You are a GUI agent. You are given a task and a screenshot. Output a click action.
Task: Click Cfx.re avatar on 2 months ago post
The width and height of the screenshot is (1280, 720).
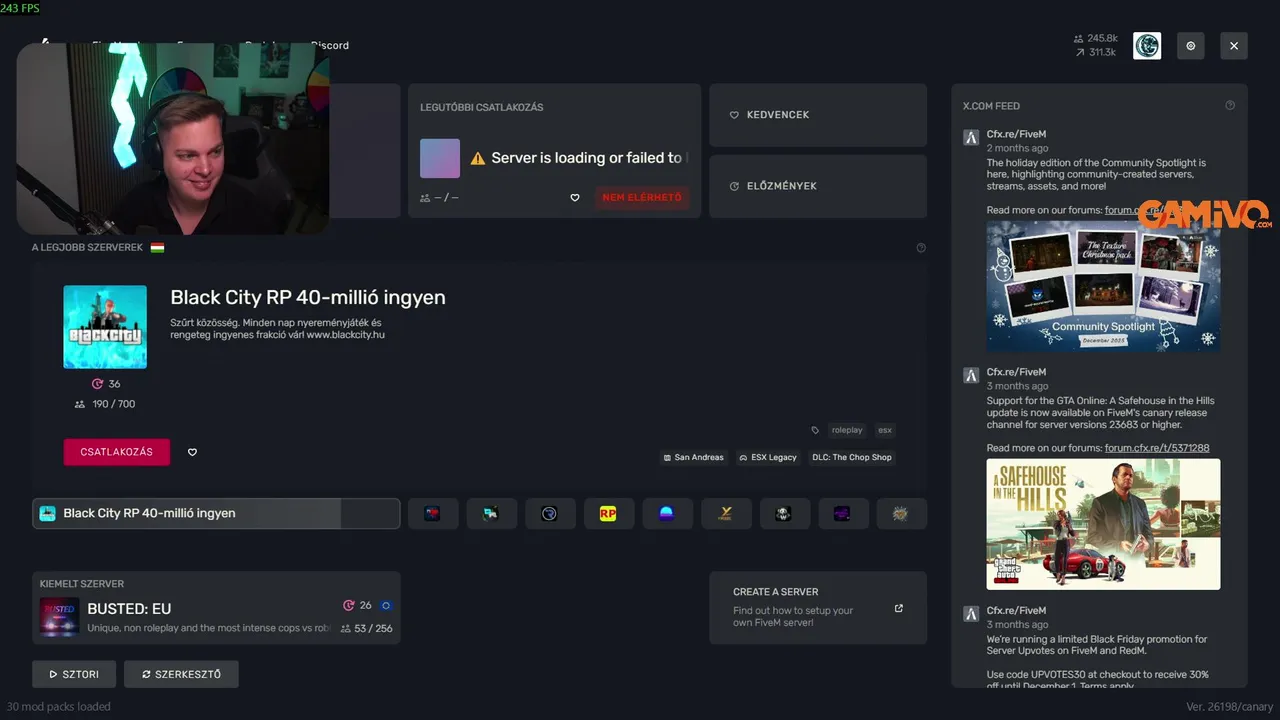970,137
